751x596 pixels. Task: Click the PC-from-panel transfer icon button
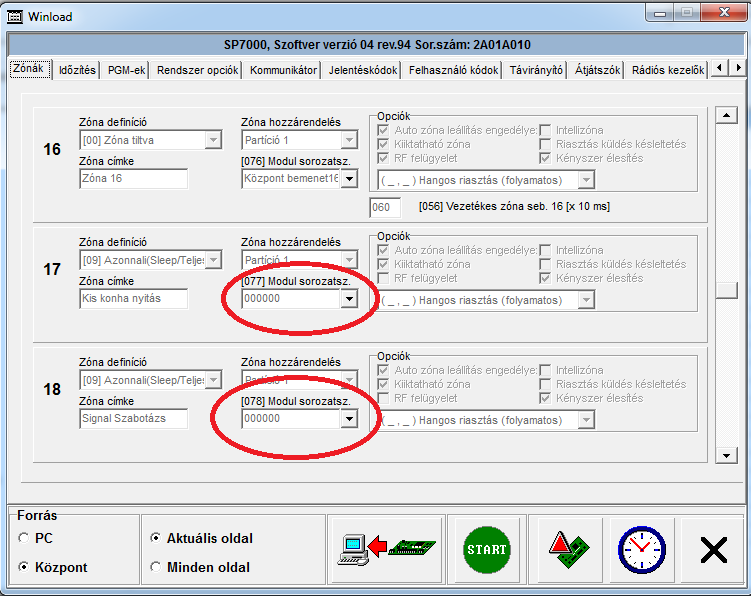(x=387, y=549)
